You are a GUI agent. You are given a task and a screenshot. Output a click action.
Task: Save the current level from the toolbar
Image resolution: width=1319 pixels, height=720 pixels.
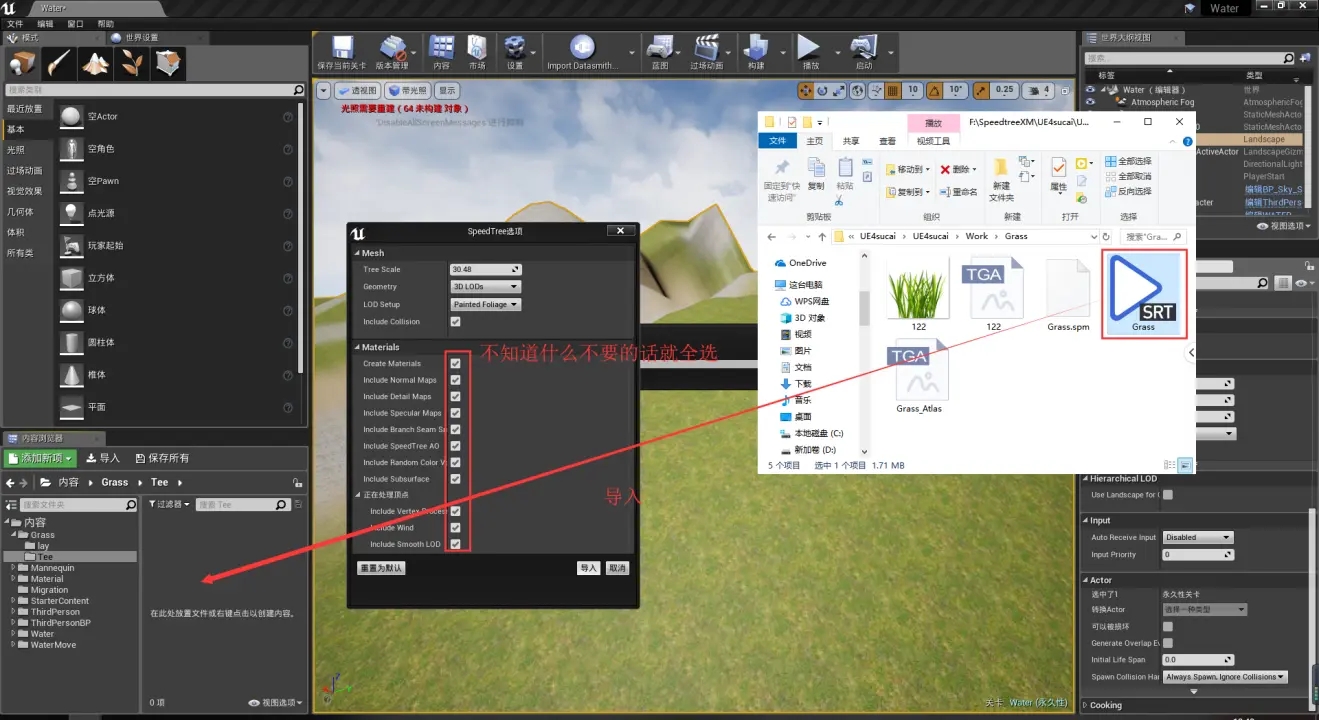pos(342,52)
